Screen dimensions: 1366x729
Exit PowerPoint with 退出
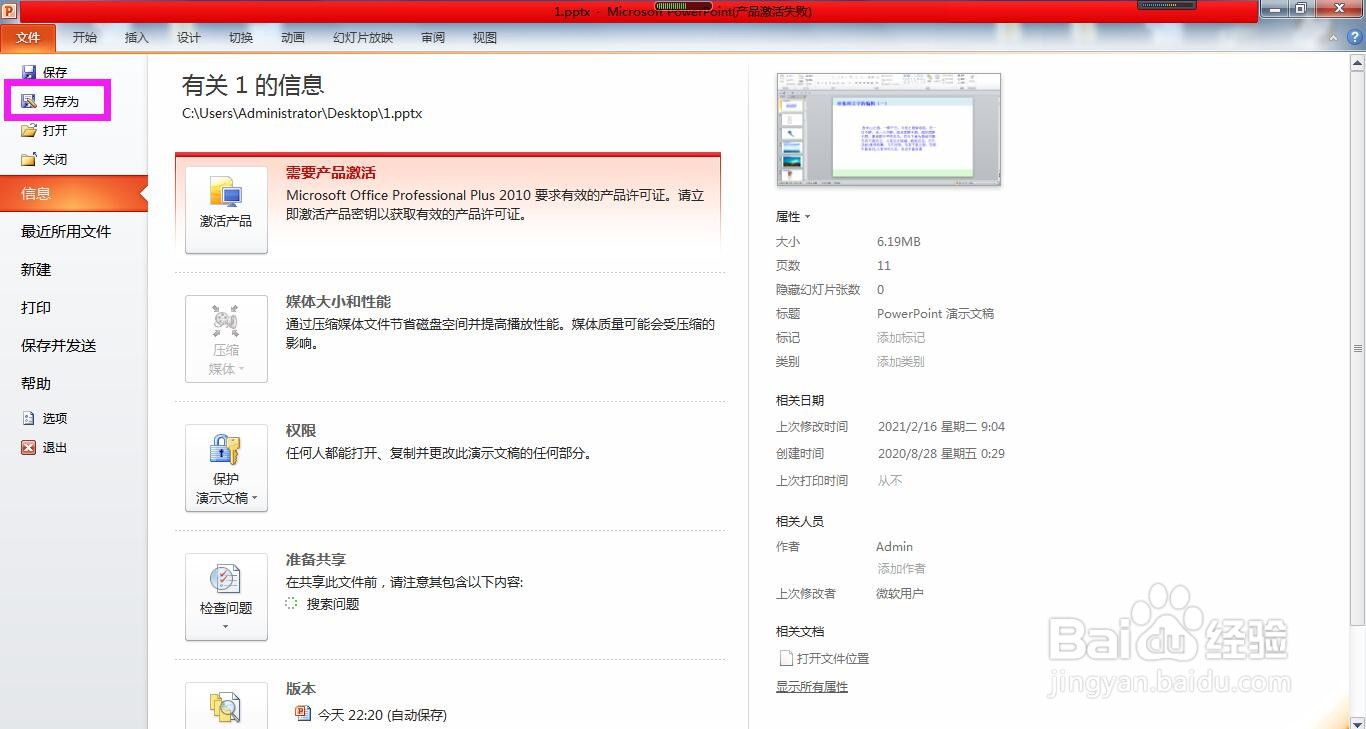44,447
